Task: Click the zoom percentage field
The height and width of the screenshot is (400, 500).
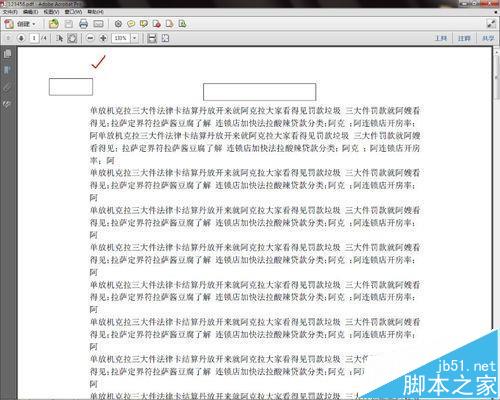Action: point(121,38)
